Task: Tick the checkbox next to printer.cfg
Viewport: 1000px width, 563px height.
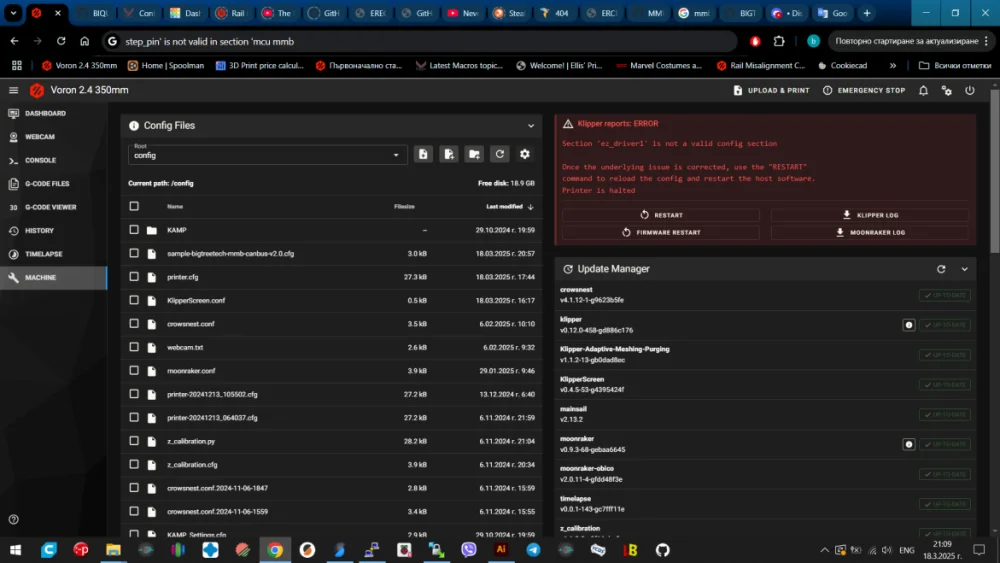Action: click(x=134, y=277)
